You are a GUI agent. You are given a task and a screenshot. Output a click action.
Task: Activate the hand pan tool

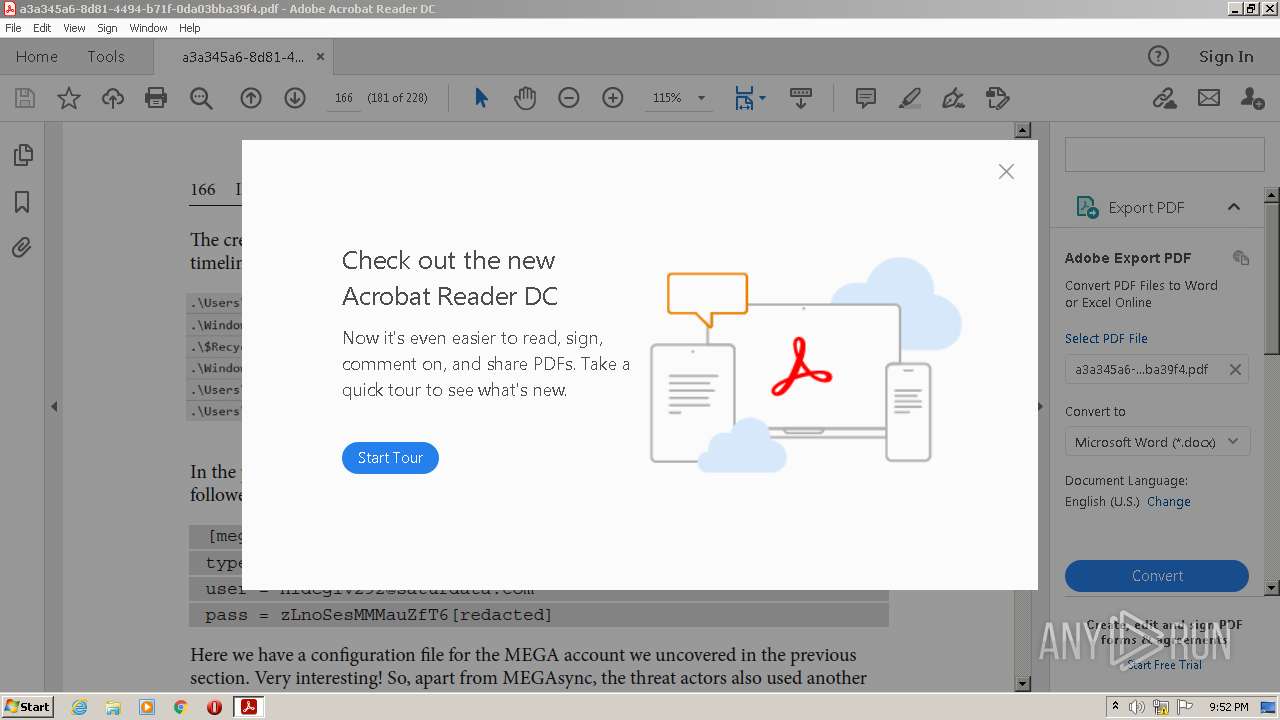[x=525, y=98]
